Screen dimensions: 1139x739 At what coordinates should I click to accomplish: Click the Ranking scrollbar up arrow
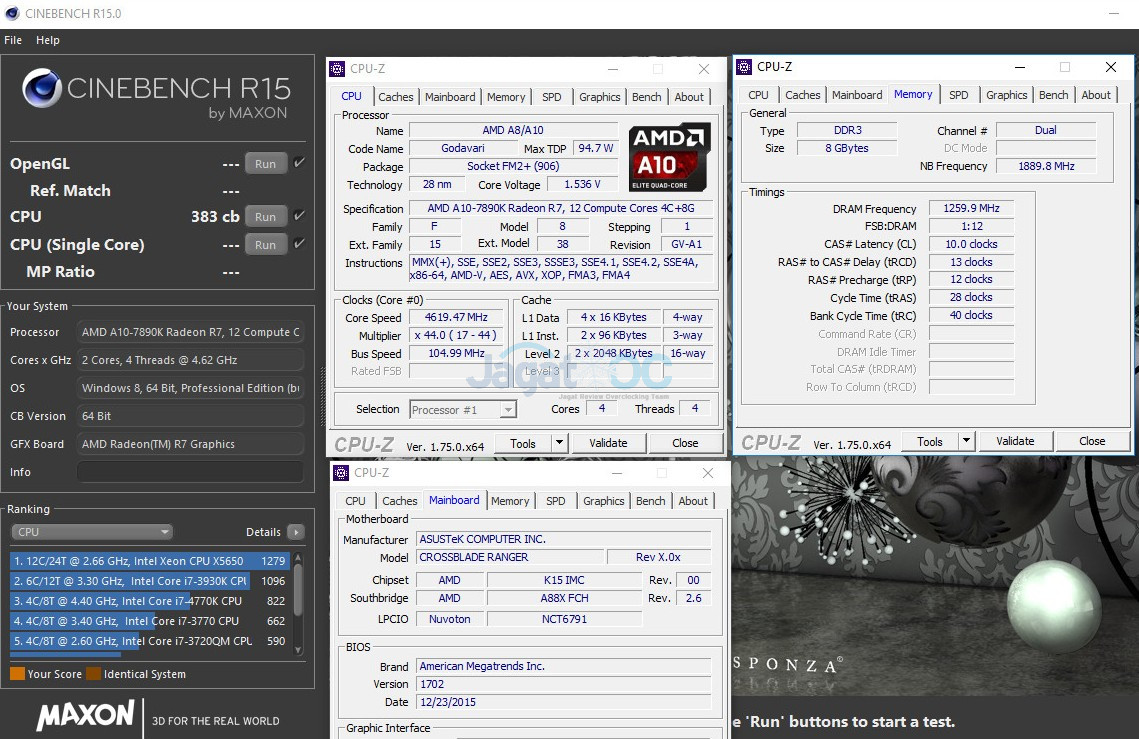pos(298,557)
